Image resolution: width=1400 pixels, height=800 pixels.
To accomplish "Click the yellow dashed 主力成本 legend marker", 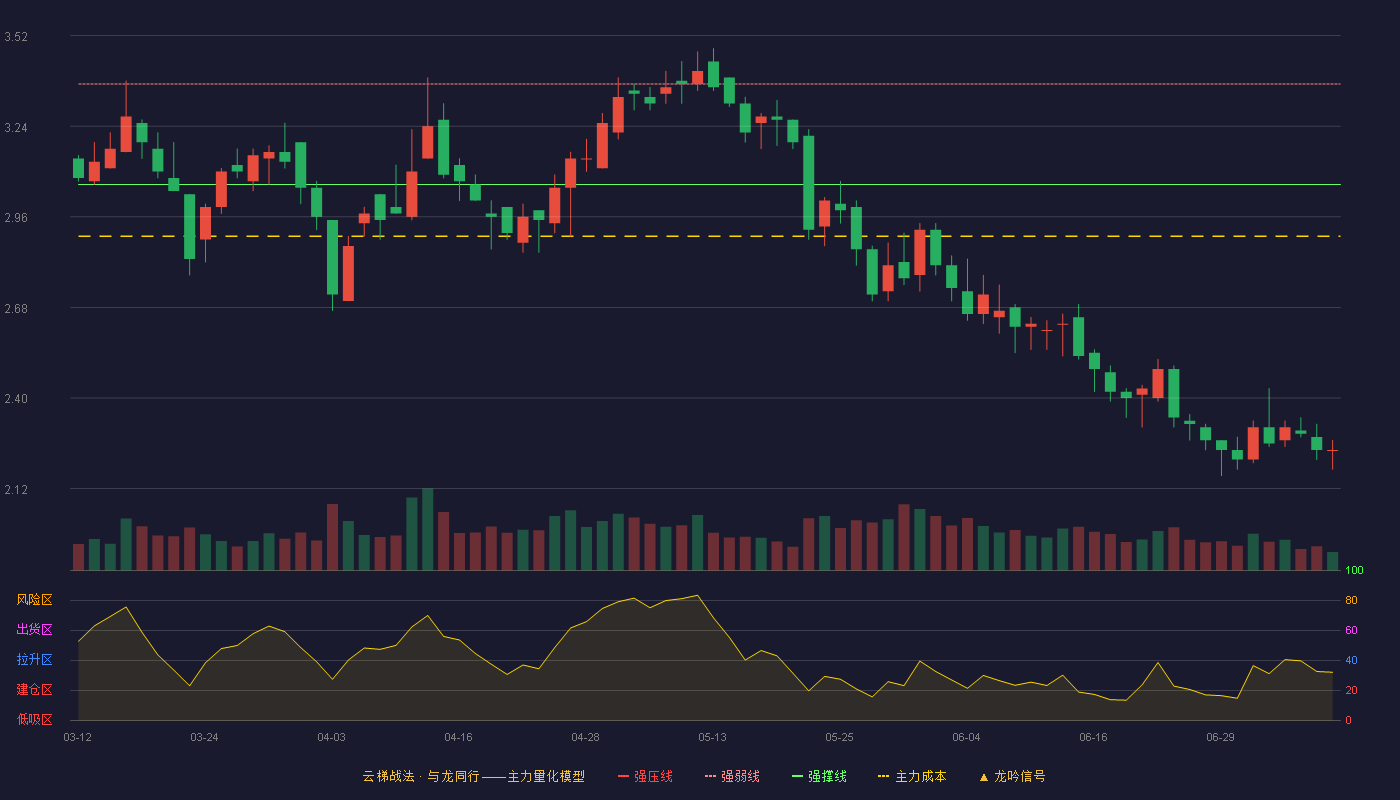I will tap(884, 777).
